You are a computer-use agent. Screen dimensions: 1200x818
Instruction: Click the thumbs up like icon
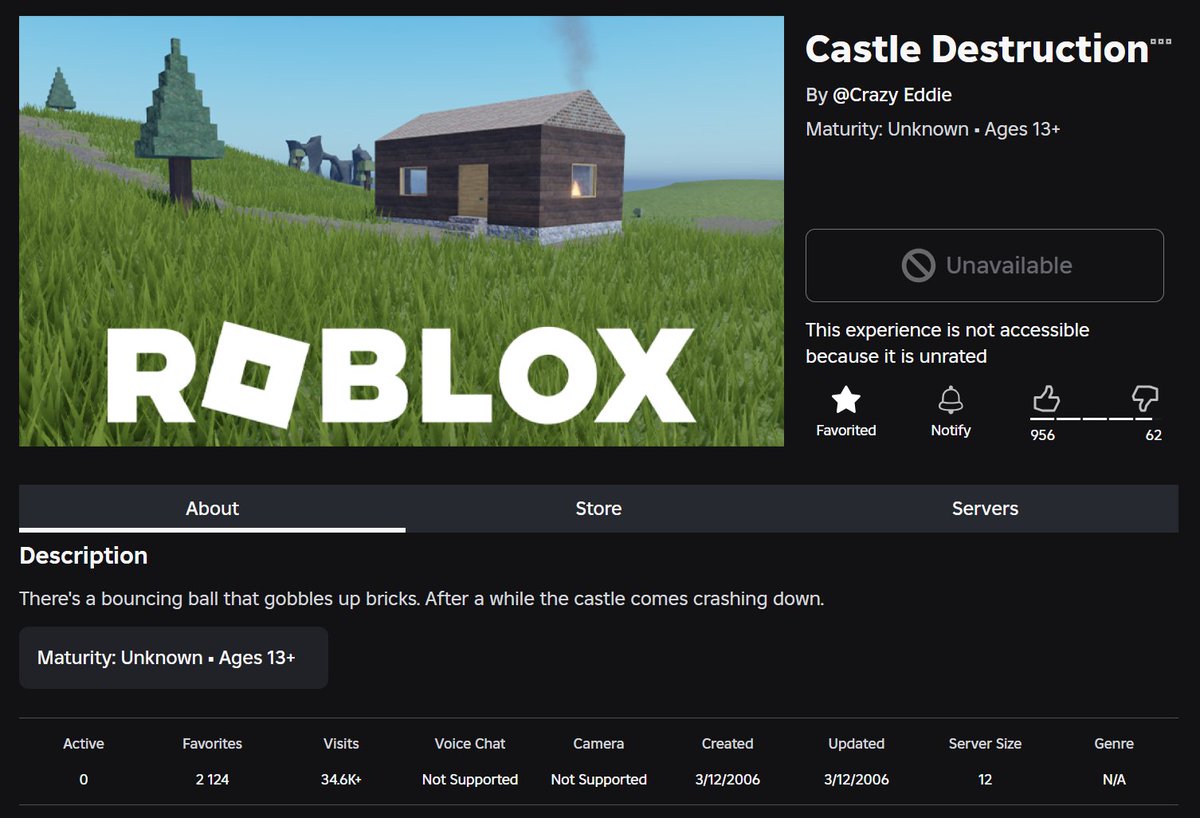[1045, 400]
